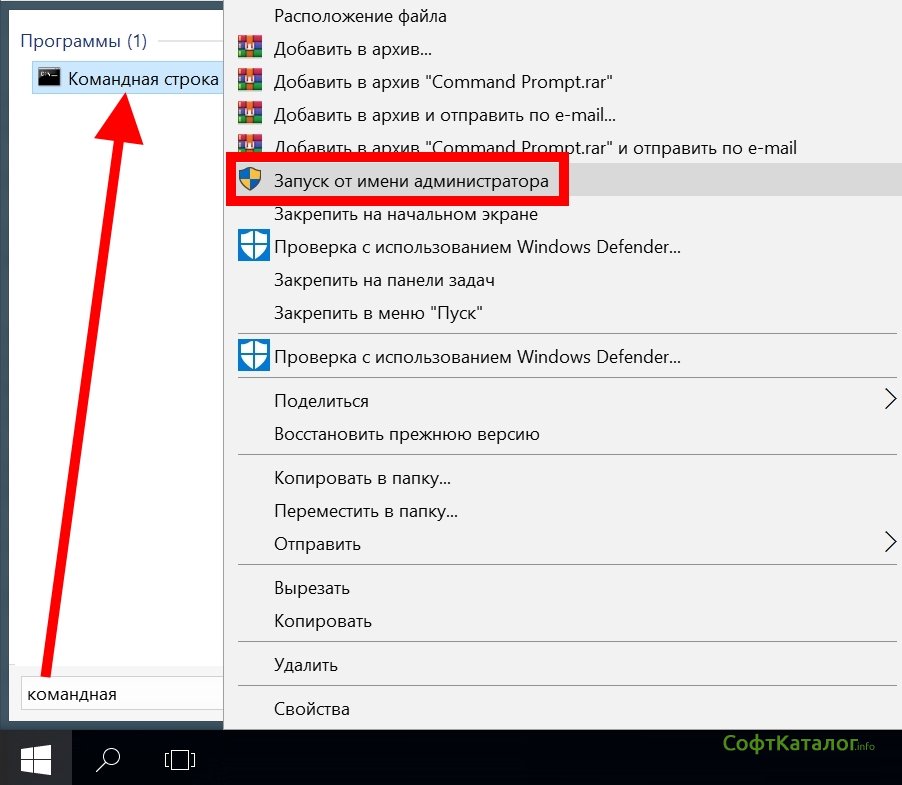This screenshot has width=902, height=785.
Task: Expand the "Поделиться" submenu arrow
Action: point(889,400)
